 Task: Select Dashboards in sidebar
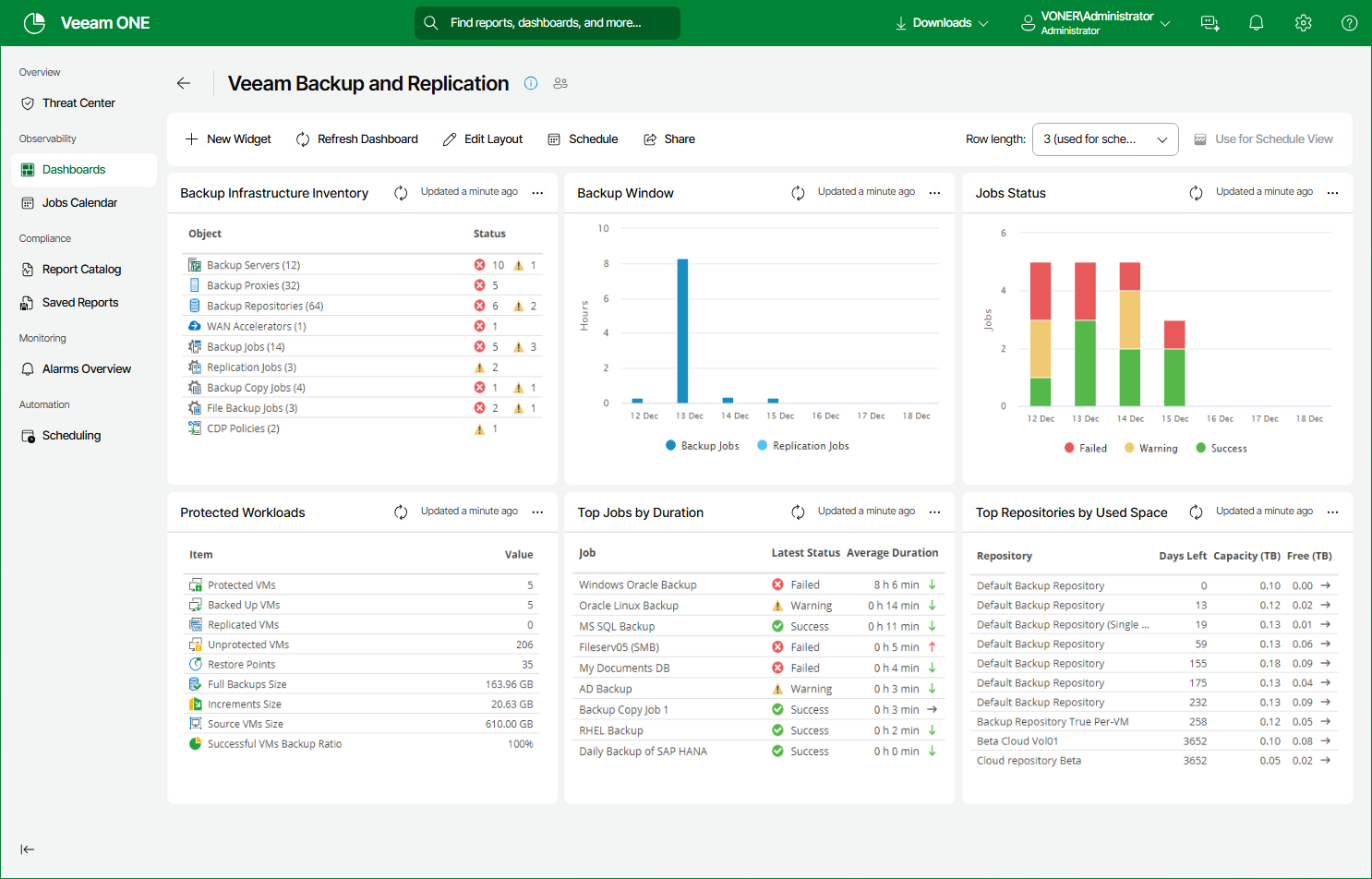(84, 170)
